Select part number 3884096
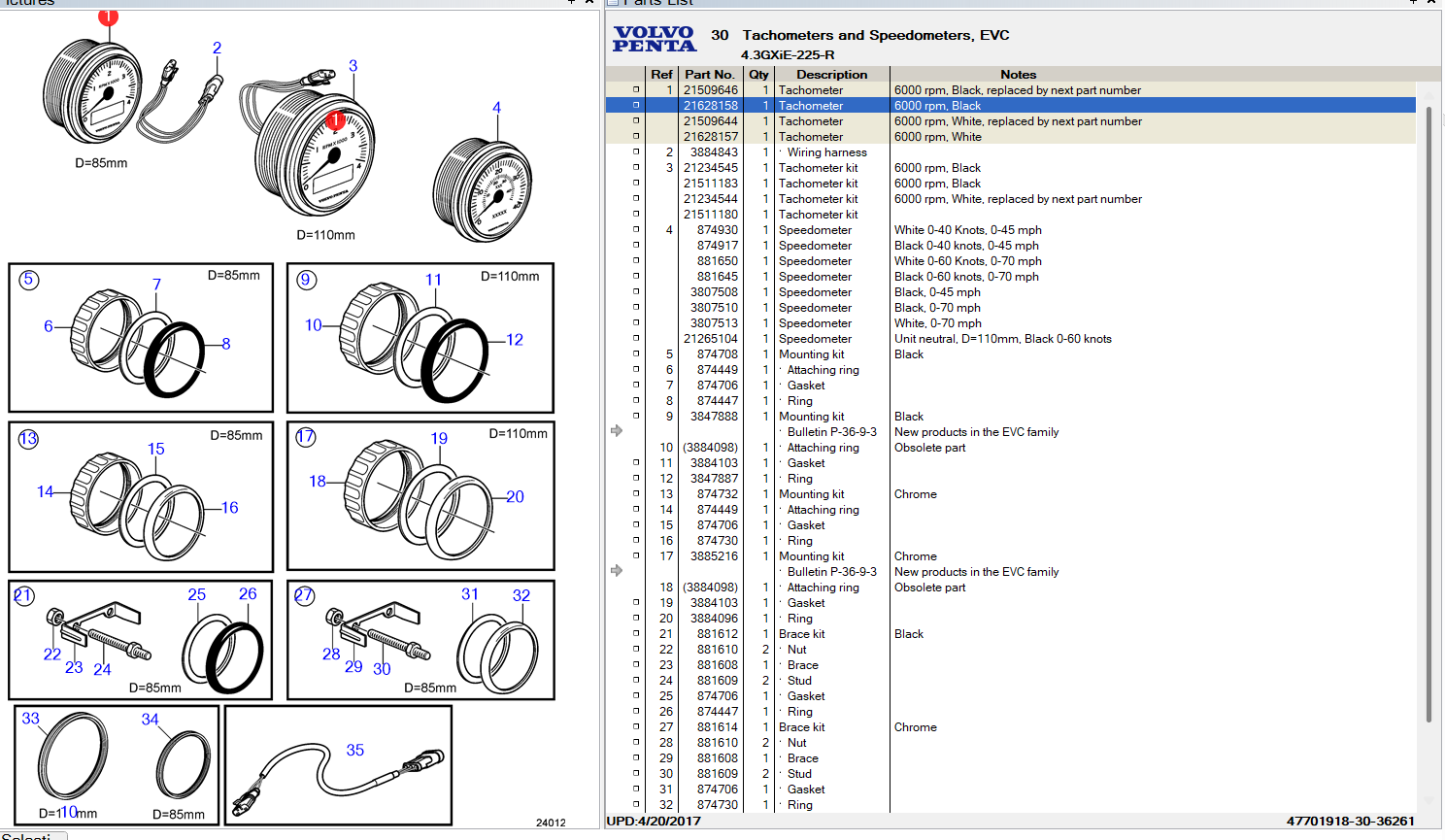This screenshot has height=840, width=1445. pos(714,618)
